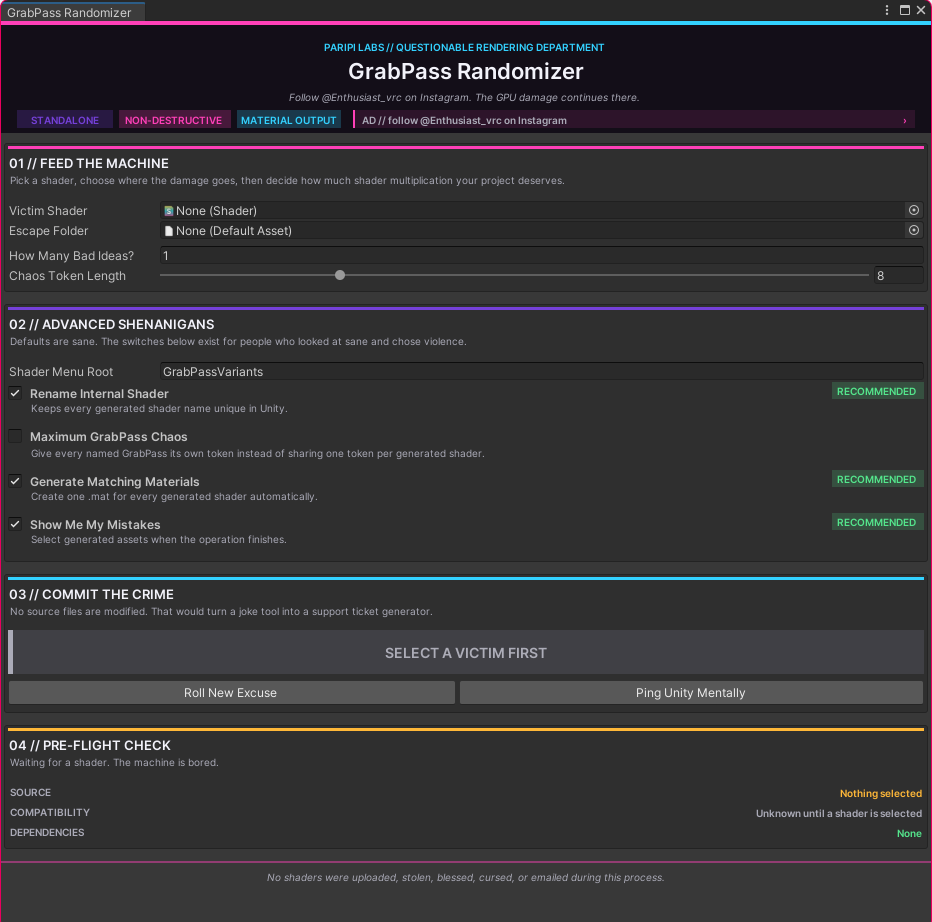Click the file icon in Escape Folder field

[x=169, y=231]
